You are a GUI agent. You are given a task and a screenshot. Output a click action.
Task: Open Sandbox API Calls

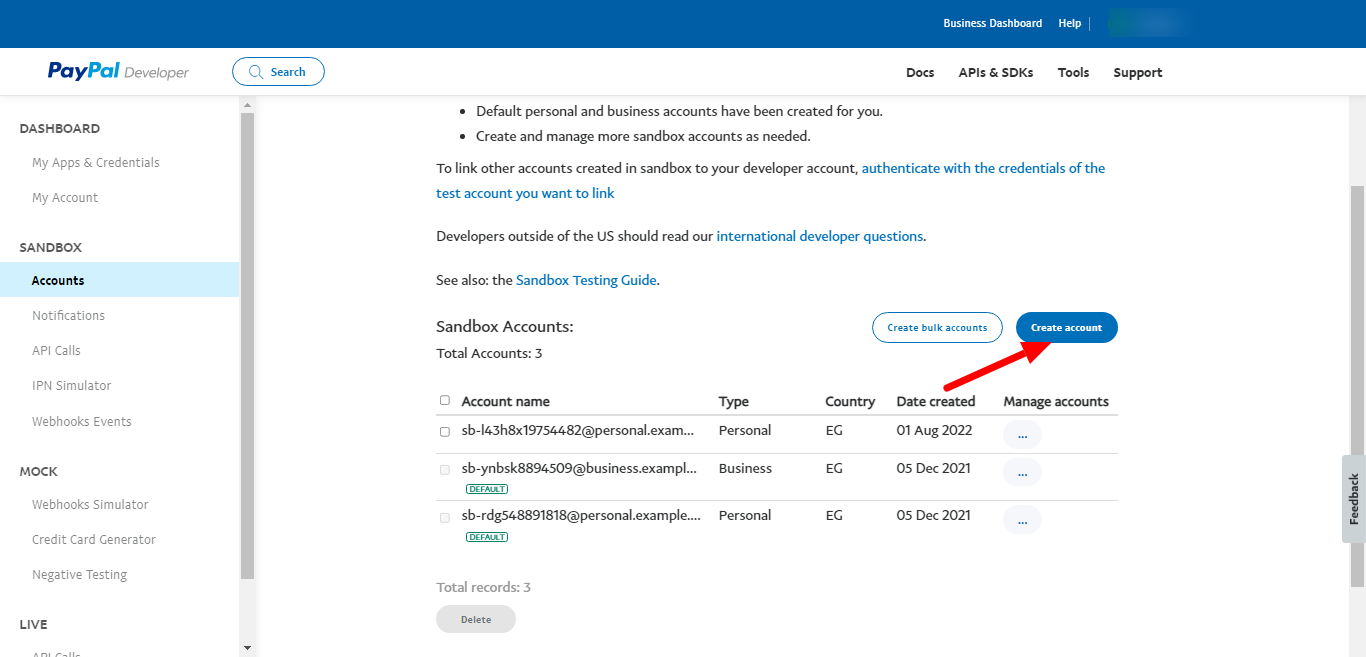[x=56, y=351]
